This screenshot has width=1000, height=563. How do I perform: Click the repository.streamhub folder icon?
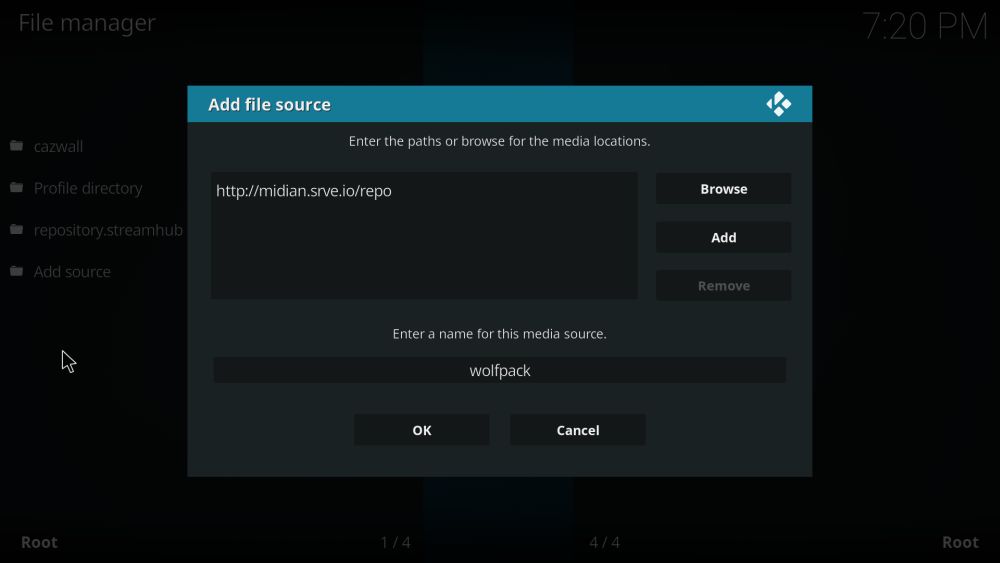coord(17,229)
